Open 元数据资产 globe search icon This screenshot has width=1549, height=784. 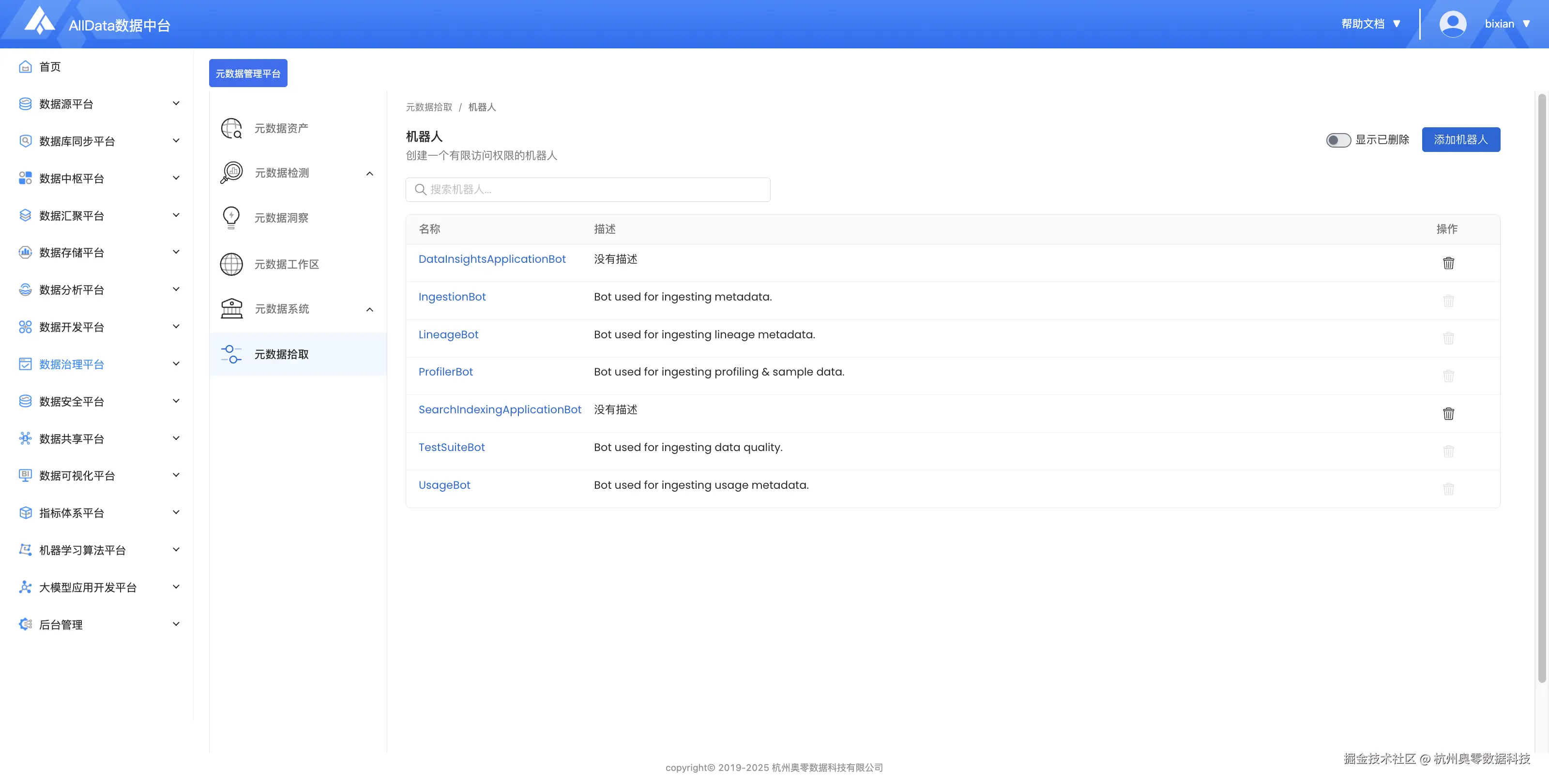click(x=231, y=128)
